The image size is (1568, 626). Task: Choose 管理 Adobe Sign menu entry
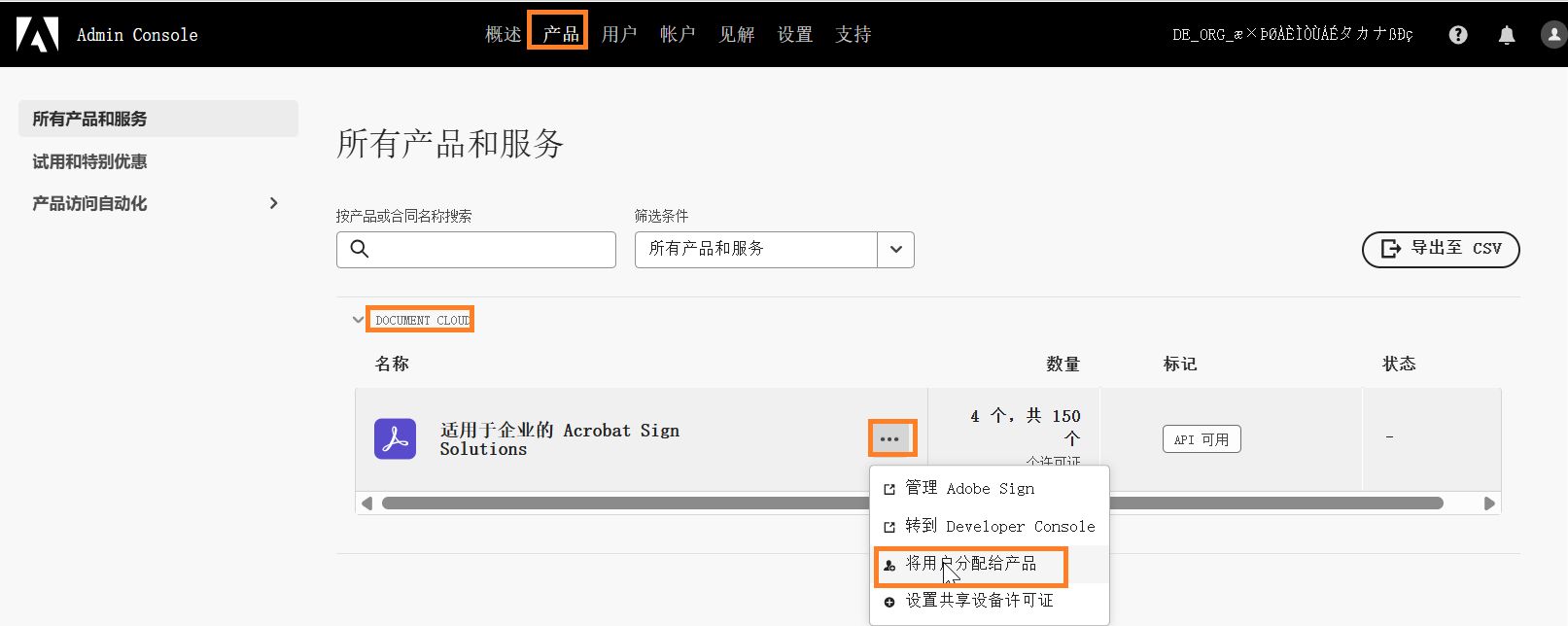pos(990,489)
